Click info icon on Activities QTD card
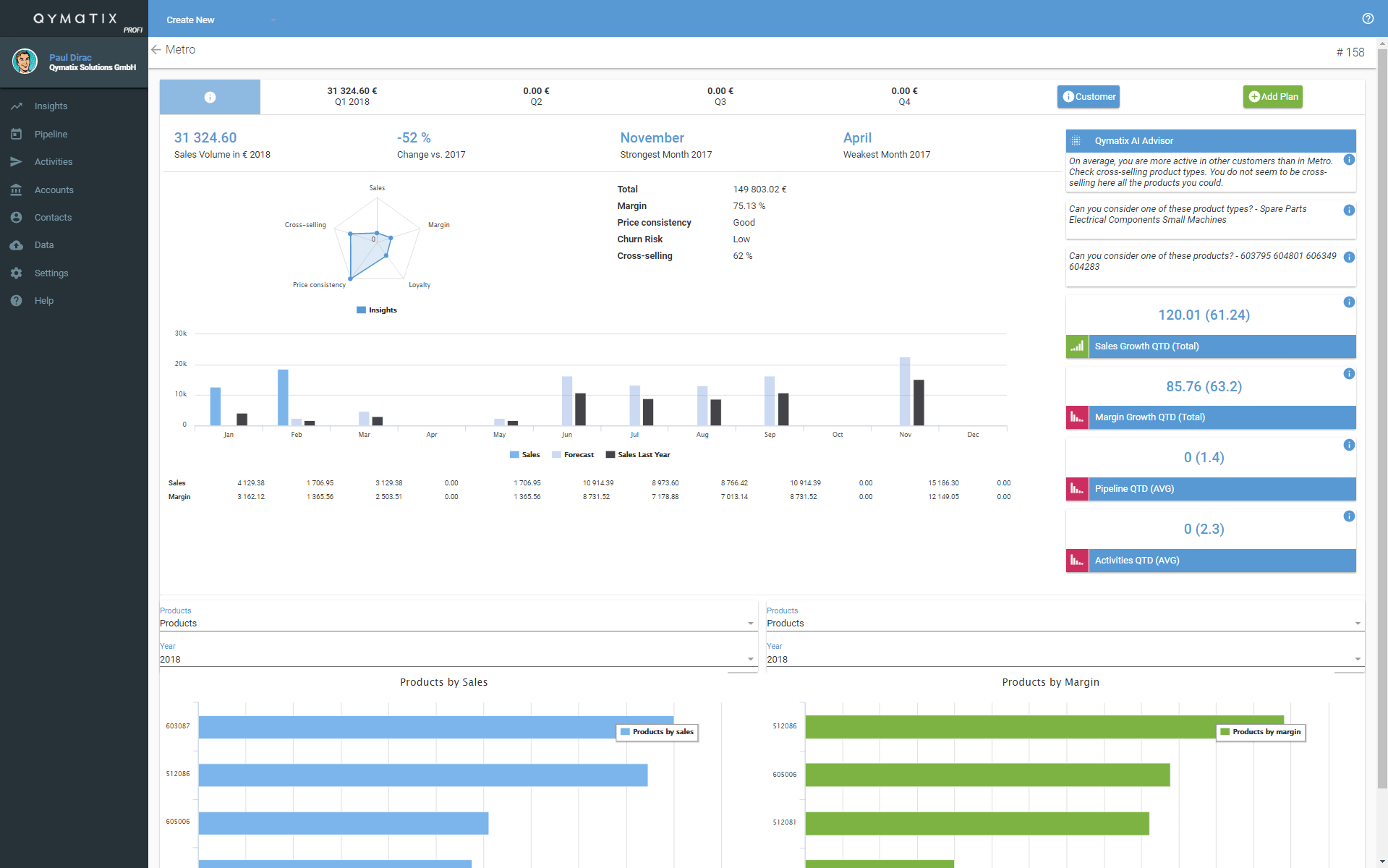This screenshot has width=1388, height=868. (x=1349, y=516)
